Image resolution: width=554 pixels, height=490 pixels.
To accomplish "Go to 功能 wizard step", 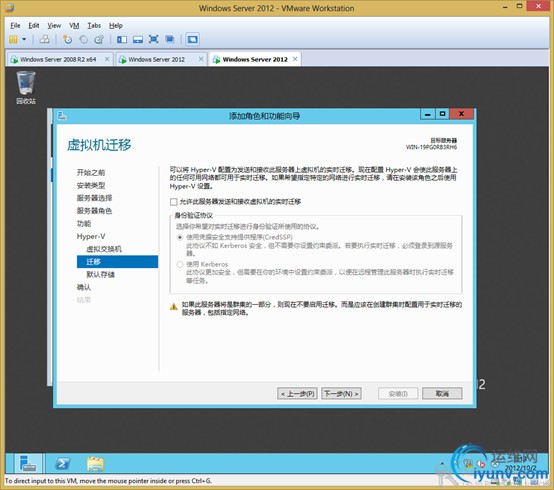I will coord(84,223).
